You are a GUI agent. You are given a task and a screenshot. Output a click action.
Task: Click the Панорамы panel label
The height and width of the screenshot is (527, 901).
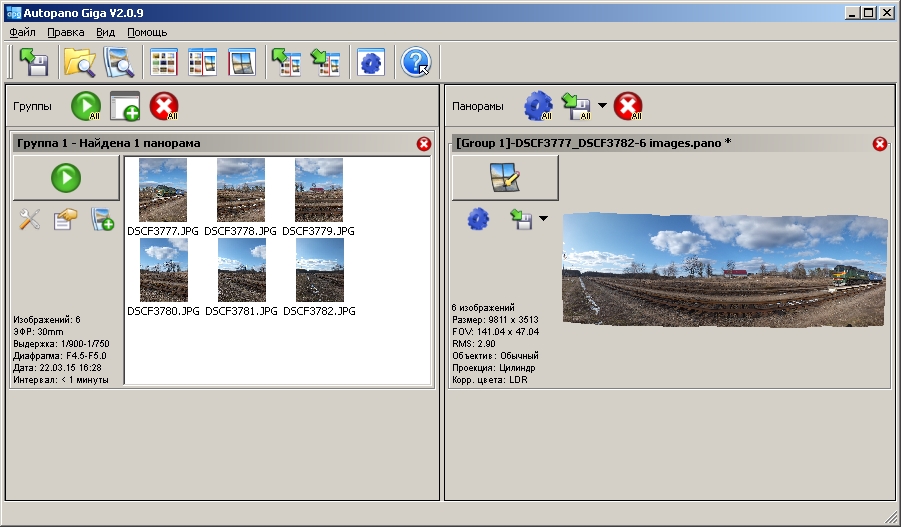point(478,106)
